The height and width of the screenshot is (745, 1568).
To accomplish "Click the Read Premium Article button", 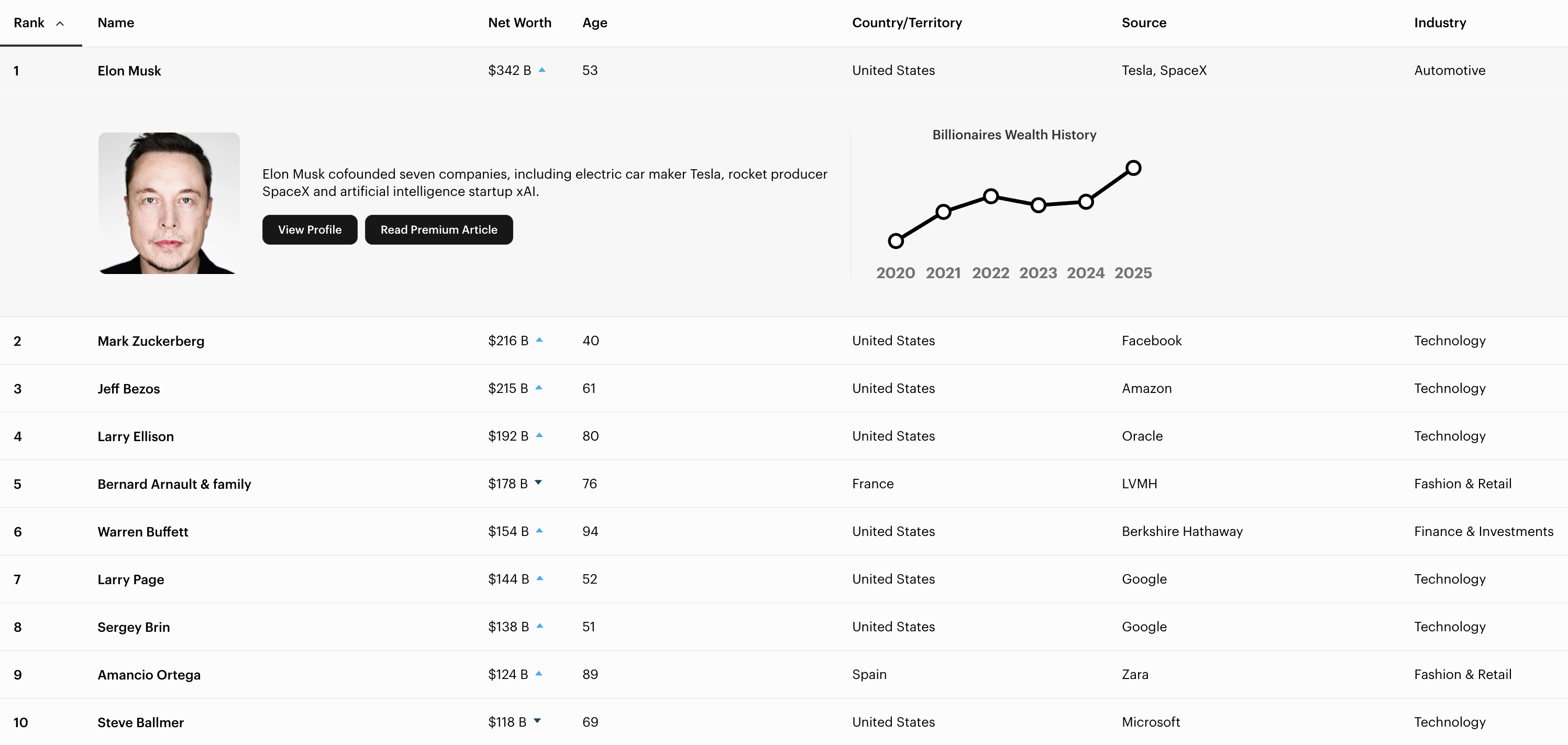I will [x=438, y=229].
